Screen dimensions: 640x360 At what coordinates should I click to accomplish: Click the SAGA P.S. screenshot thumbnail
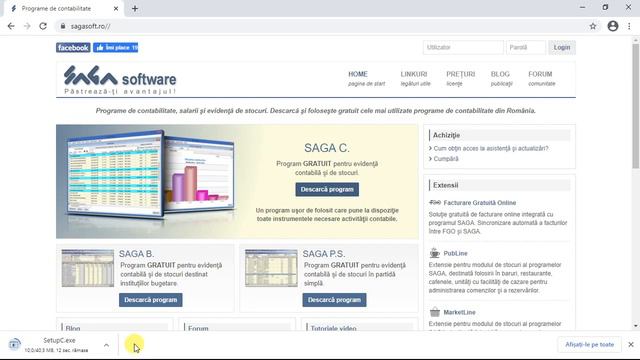pos(271,268)
